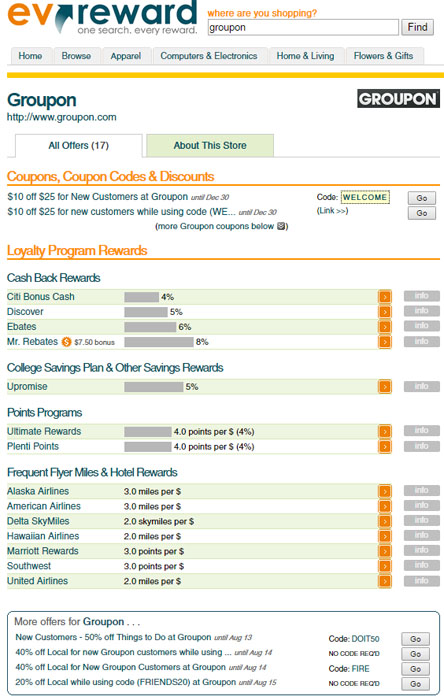Click Go button for WELCOME code coupon
The width and height of the screenshot is (444, 700).
pos(422,198)
